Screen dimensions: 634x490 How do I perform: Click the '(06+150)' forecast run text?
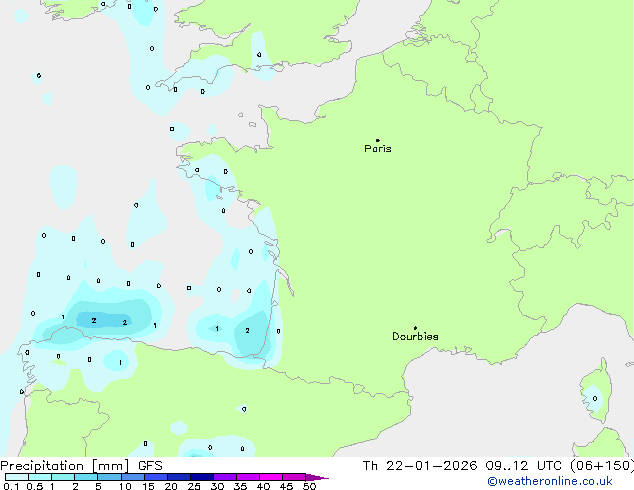pos(602,466)
